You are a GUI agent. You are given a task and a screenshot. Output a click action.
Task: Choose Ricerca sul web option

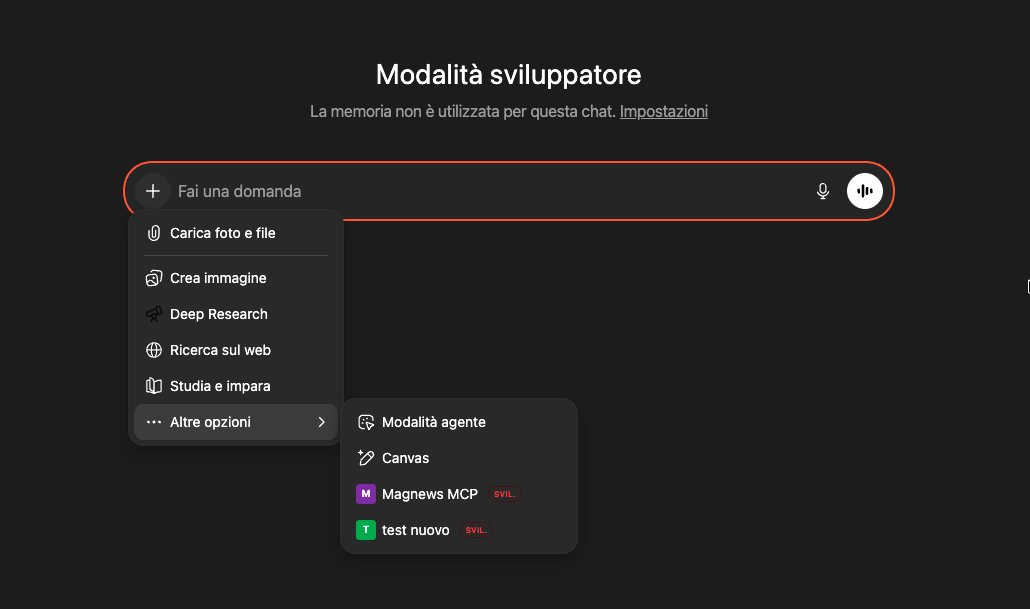coord(220,350)
